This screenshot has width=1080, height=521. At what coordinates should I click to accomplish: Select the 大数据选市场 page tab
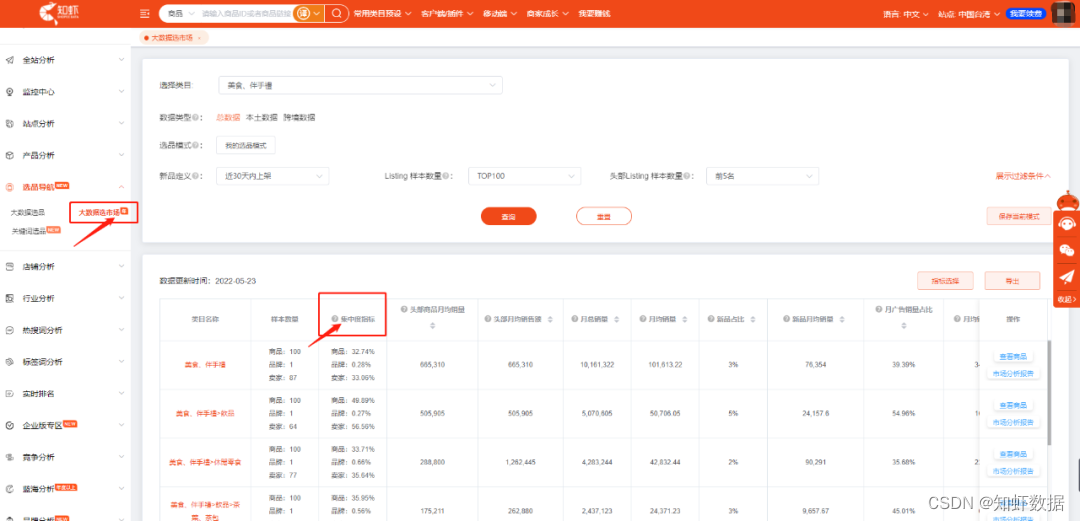coord(174,38)
